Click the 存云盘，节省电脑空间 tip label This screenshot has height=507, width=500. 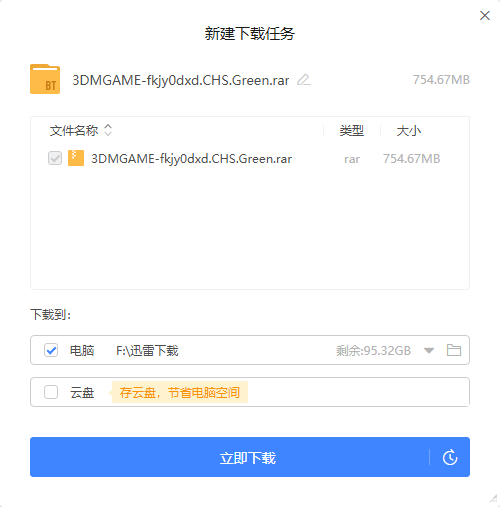coord(180,392)
